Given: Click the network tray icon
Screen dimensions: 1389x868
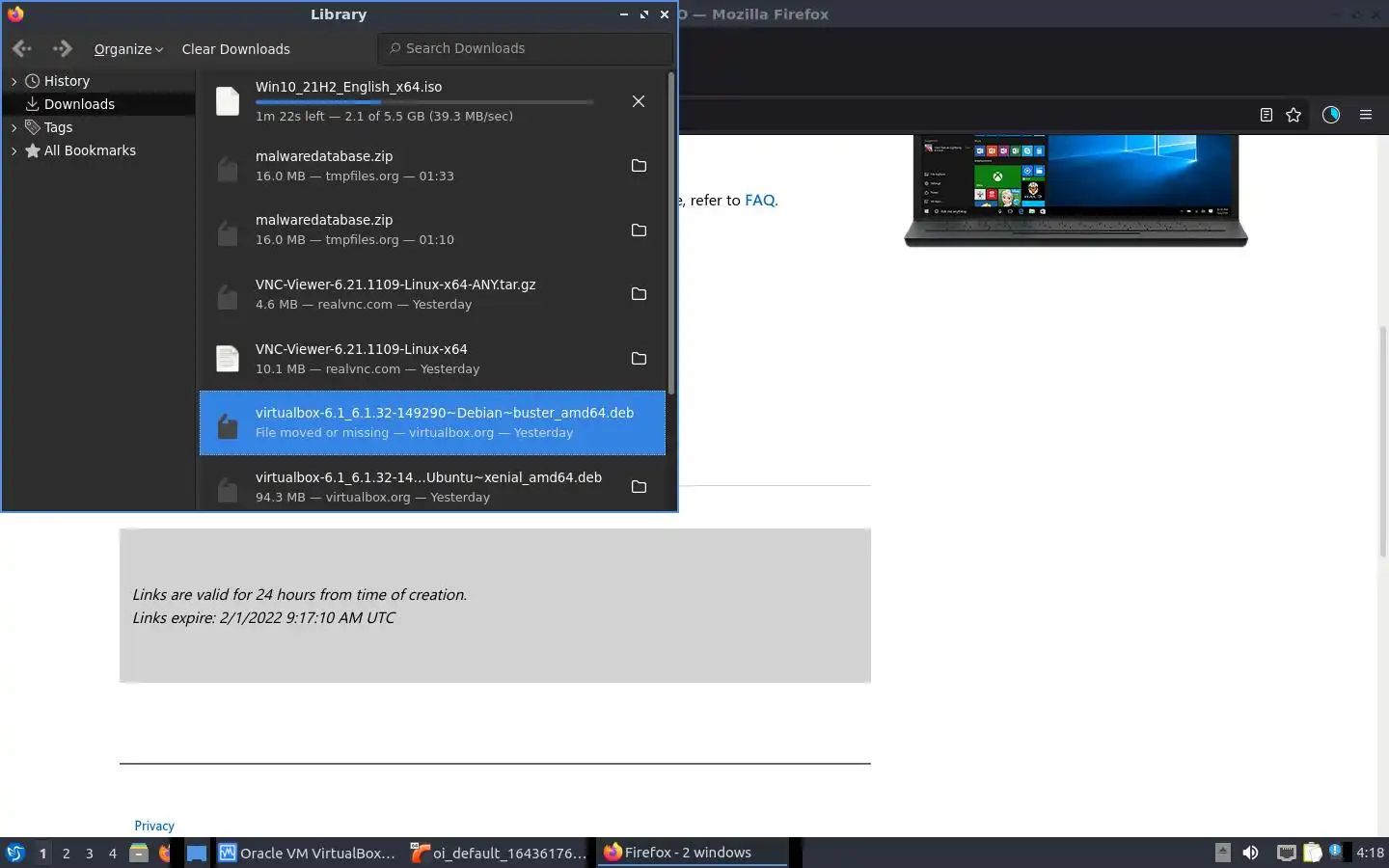Looking at the screenshot, I should 1286,853.
